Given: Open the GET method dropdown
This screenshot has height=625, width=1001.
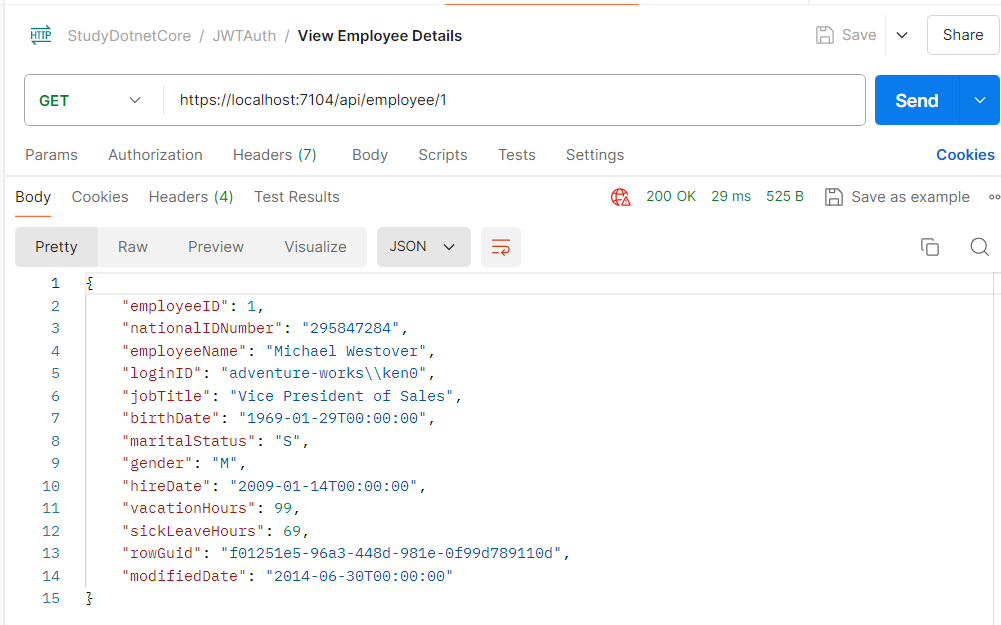Looking at the screenshot, I should [89, 100].
